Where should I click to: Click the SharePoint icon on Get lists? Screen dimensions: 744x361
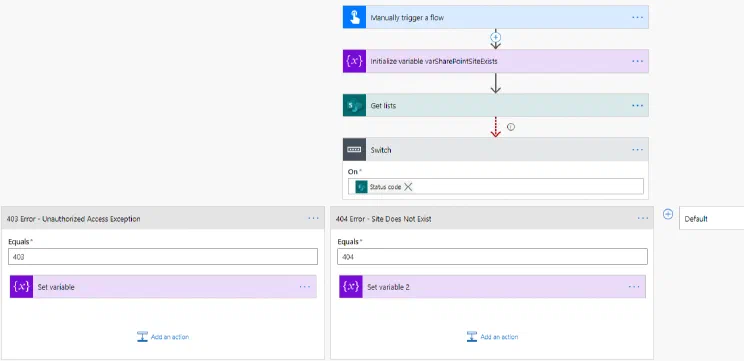[354, 105]
